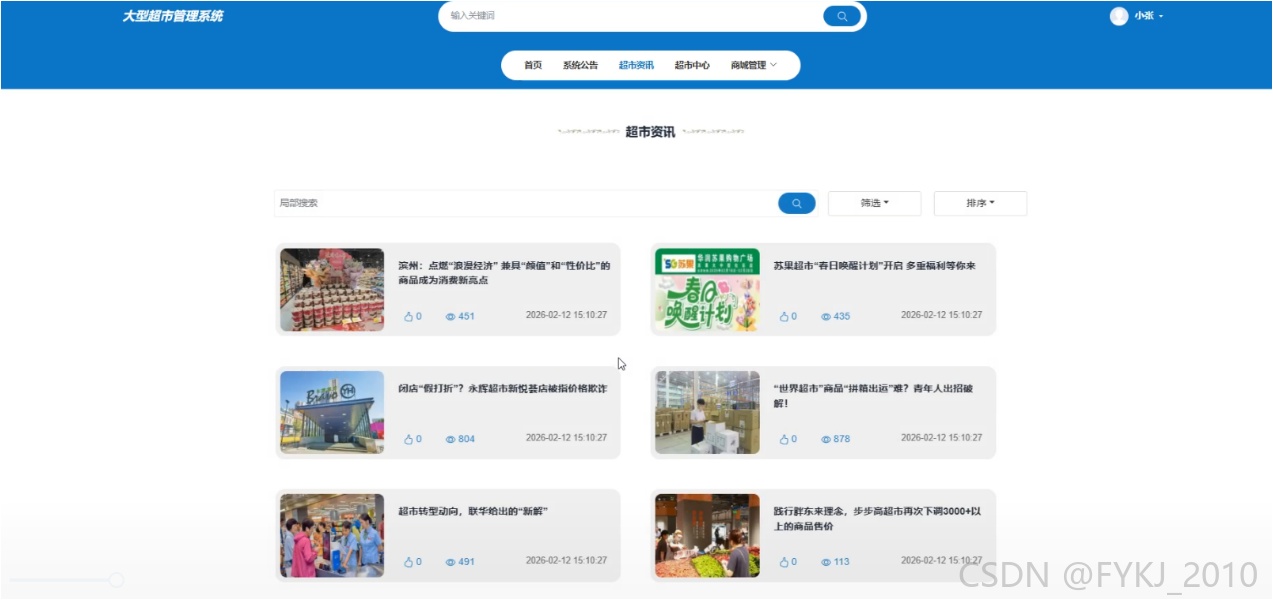Screen dimensions: 1273x600
Task: Open the 系统公告 navigation item
Action: point(580,65)
